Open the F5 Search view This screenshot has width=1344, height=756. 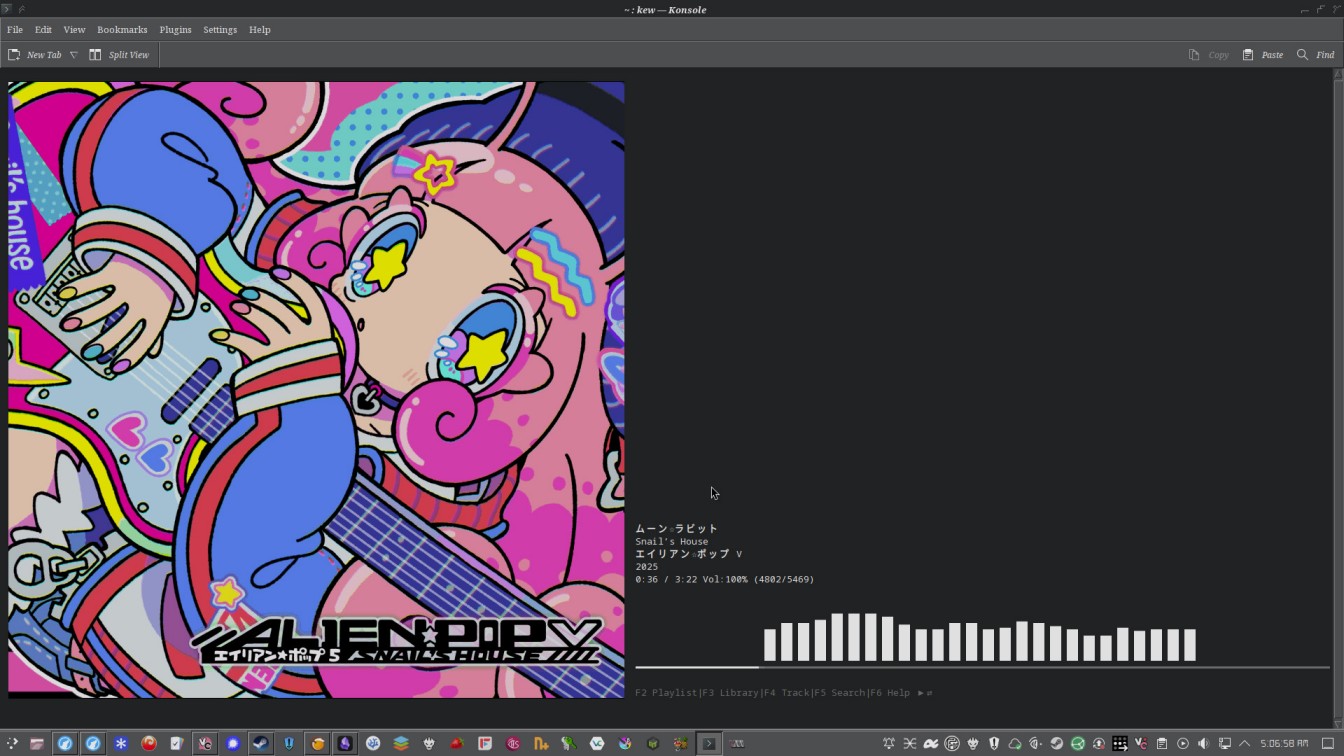[839, 693]
